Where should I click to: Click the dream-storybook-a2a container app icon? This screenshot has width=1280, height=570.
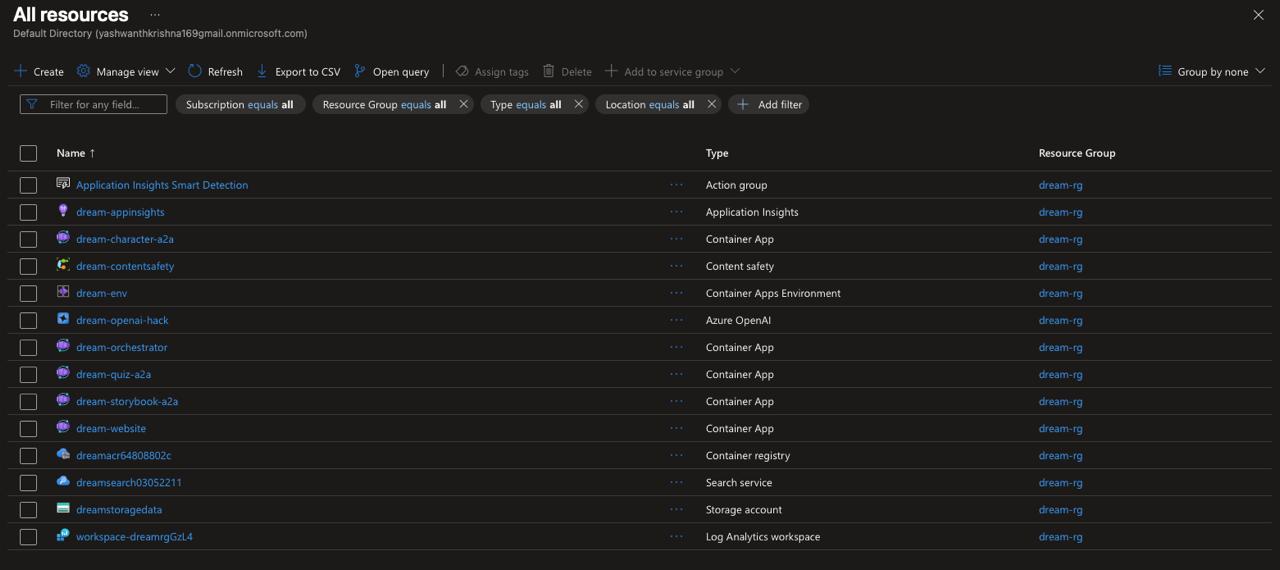pyautogui.click(x=63, y=400)
